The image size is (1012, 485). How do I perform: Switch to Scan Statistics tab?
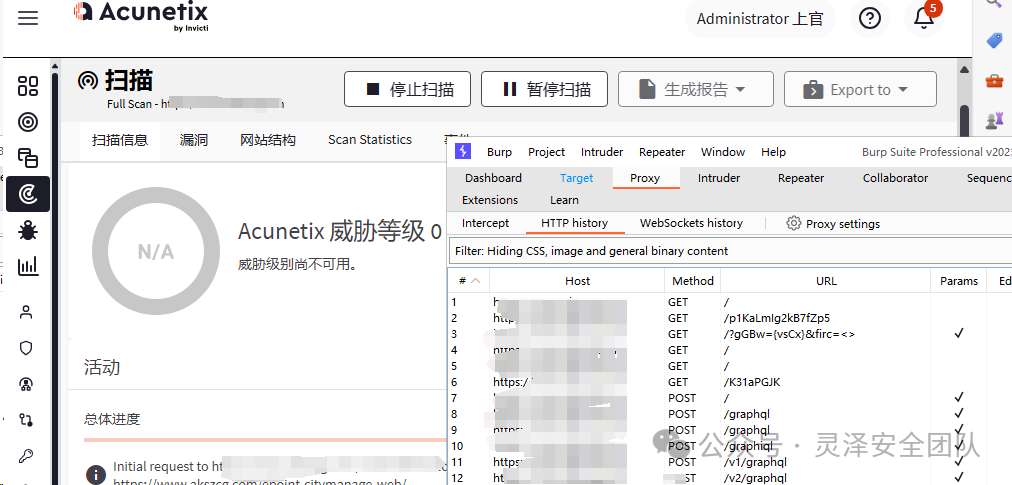[x=370, y=139]
